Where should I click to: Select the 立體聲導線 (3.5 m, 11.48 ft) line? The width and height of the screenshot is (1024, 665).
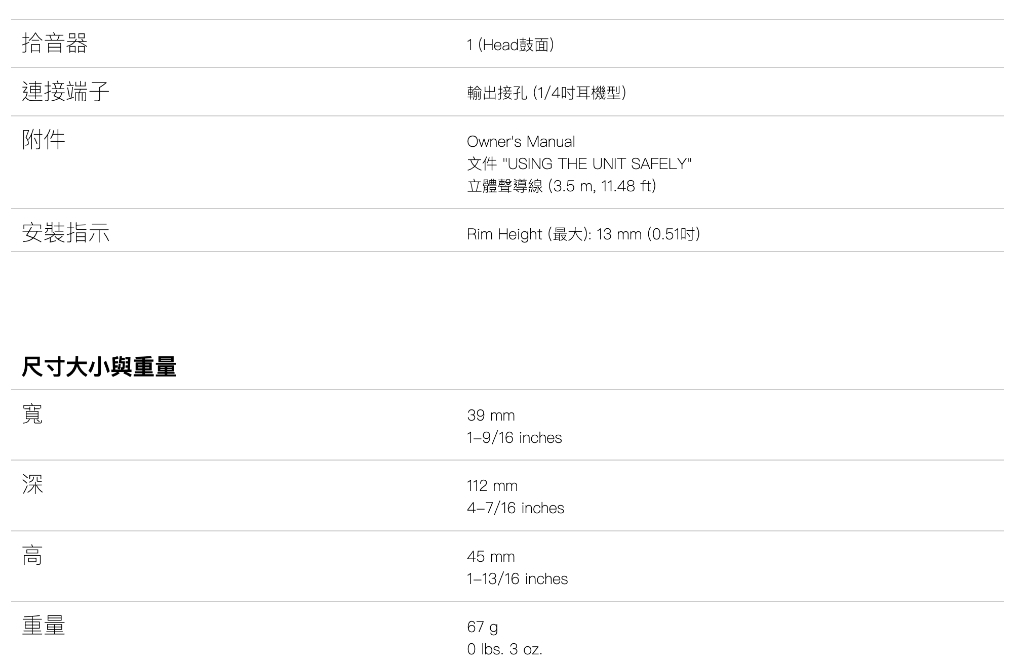click(x=561, y=186)
